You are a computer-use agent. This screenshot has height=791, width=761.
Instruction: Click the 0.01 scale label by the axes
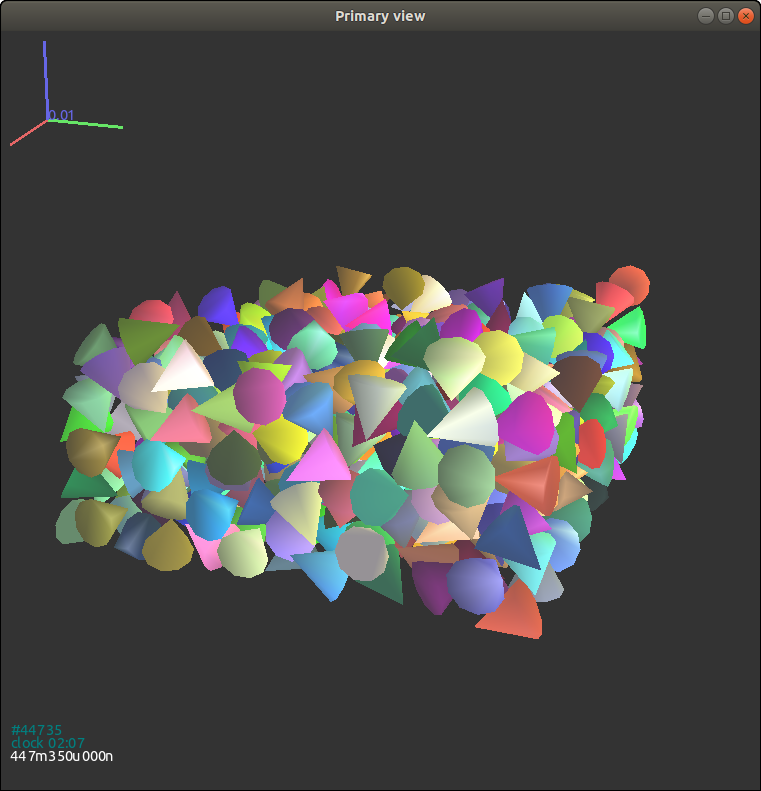pyautogui.click(x=62, y=115)
